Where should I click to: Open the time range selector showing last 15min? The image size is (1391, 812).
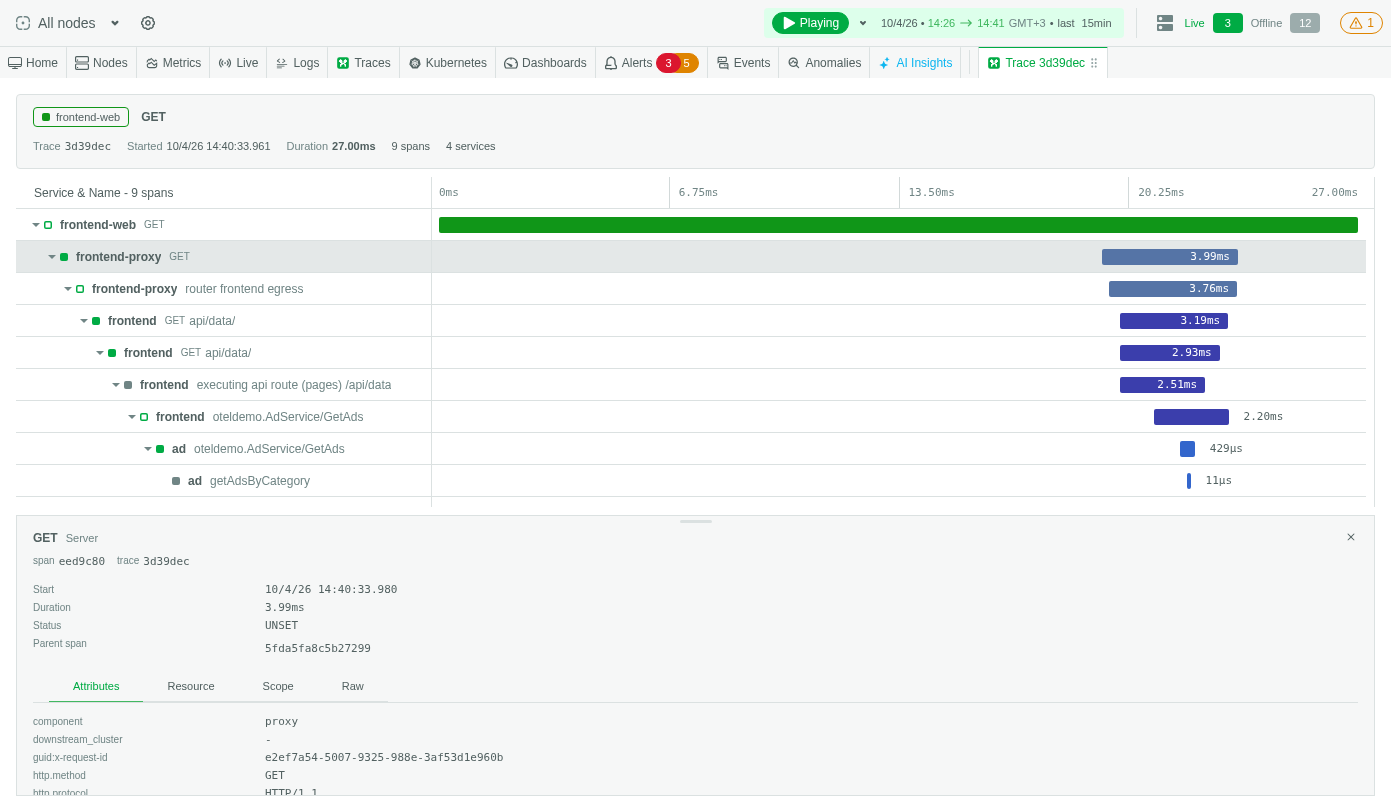tap(996, 23)
